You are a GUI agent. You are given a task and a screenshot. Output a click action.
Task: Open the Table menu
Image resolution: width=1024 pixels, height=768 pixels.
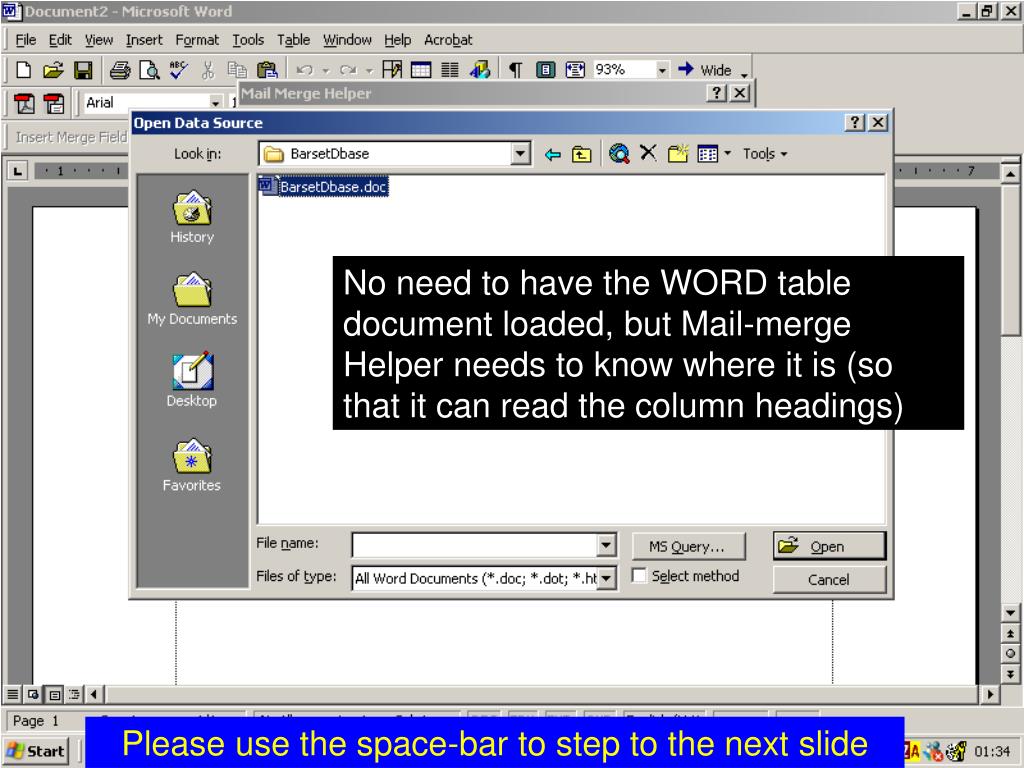point(293,40)
